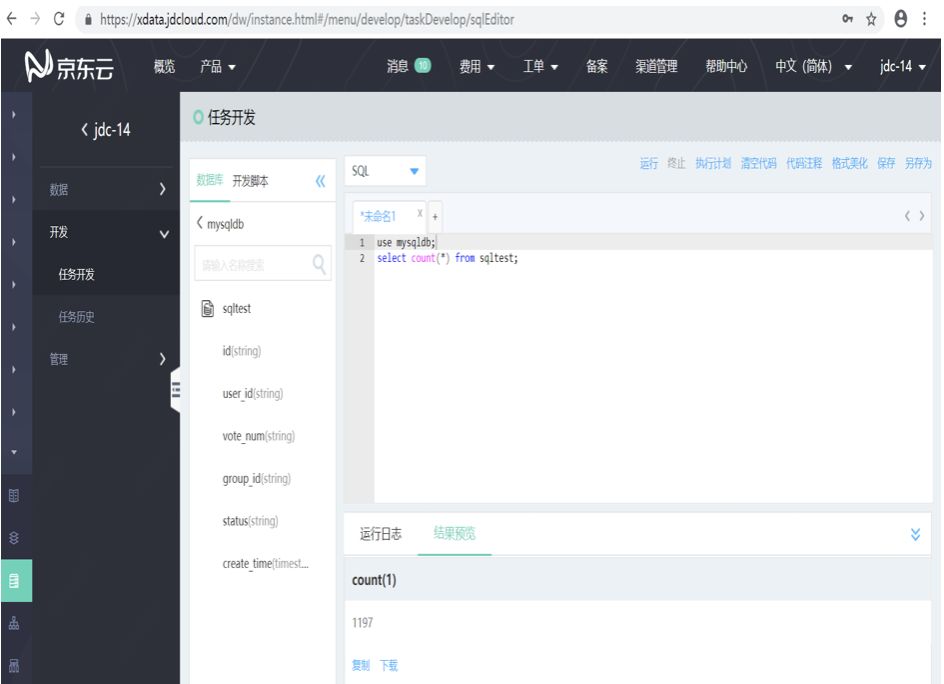944x684 pixels.
Task: Add a new editor tab with plus
Action: [435, 217]
